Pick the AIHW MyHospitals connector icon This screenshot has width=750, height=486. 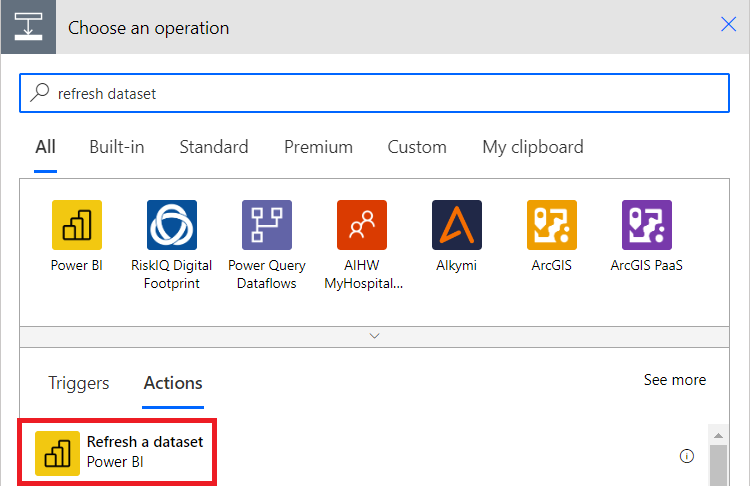tap(362, 225)
